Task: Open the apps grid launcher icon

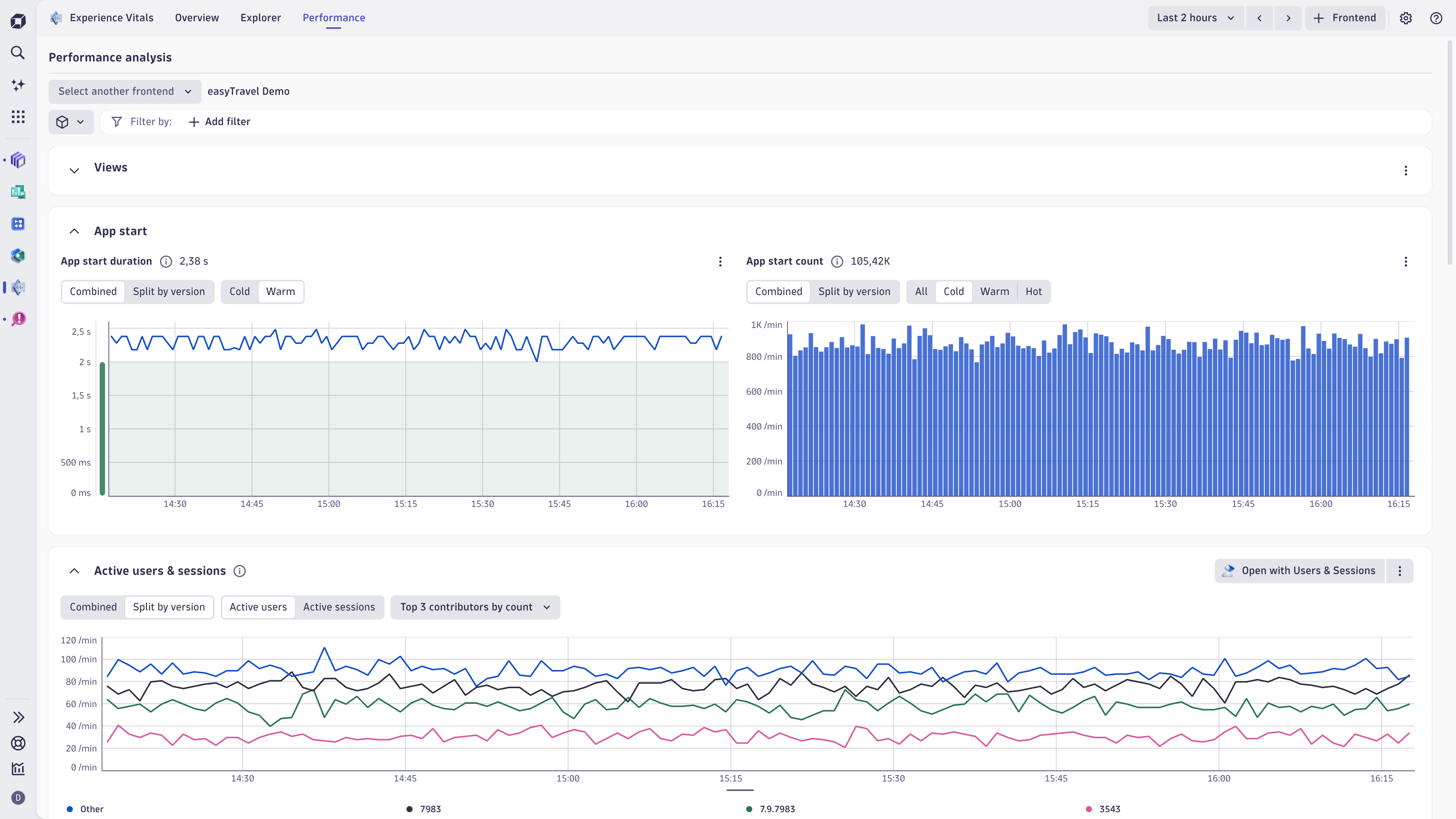Action: pyautogui.click(x=18, y=117)
